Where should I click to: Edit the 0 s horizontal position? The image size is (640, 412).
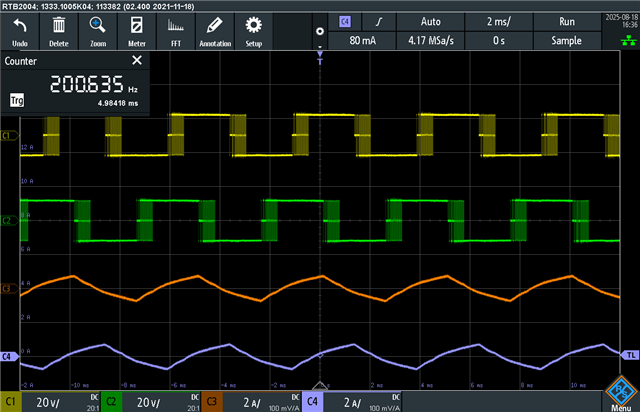point(499,41)
